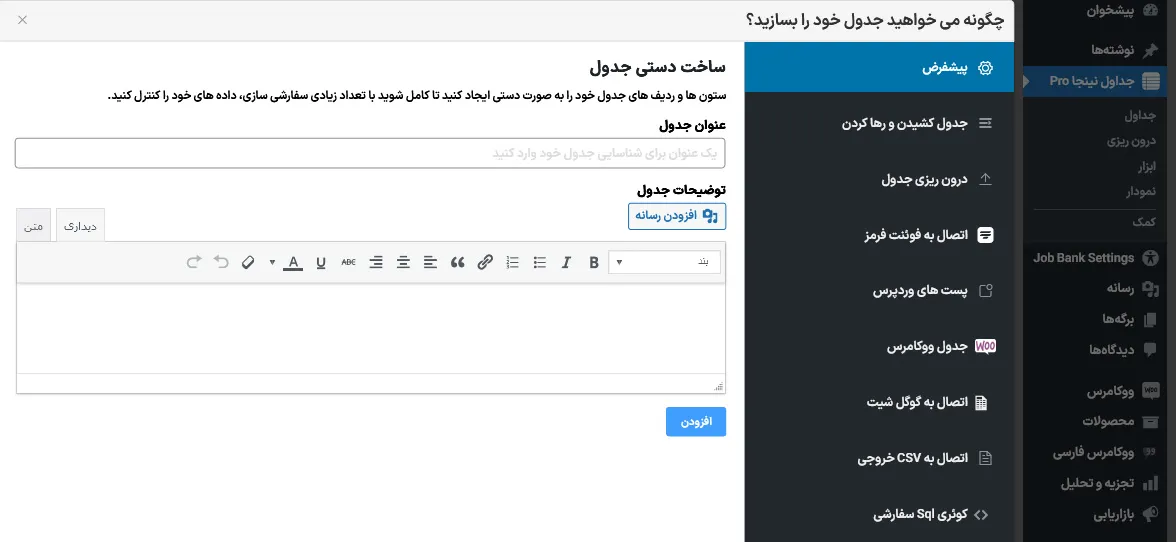This screenshot has height=542, width=1176.
Task: Open تجزیه و تحلیل analytics in sidebar
Action: [x=1098, y=484]
